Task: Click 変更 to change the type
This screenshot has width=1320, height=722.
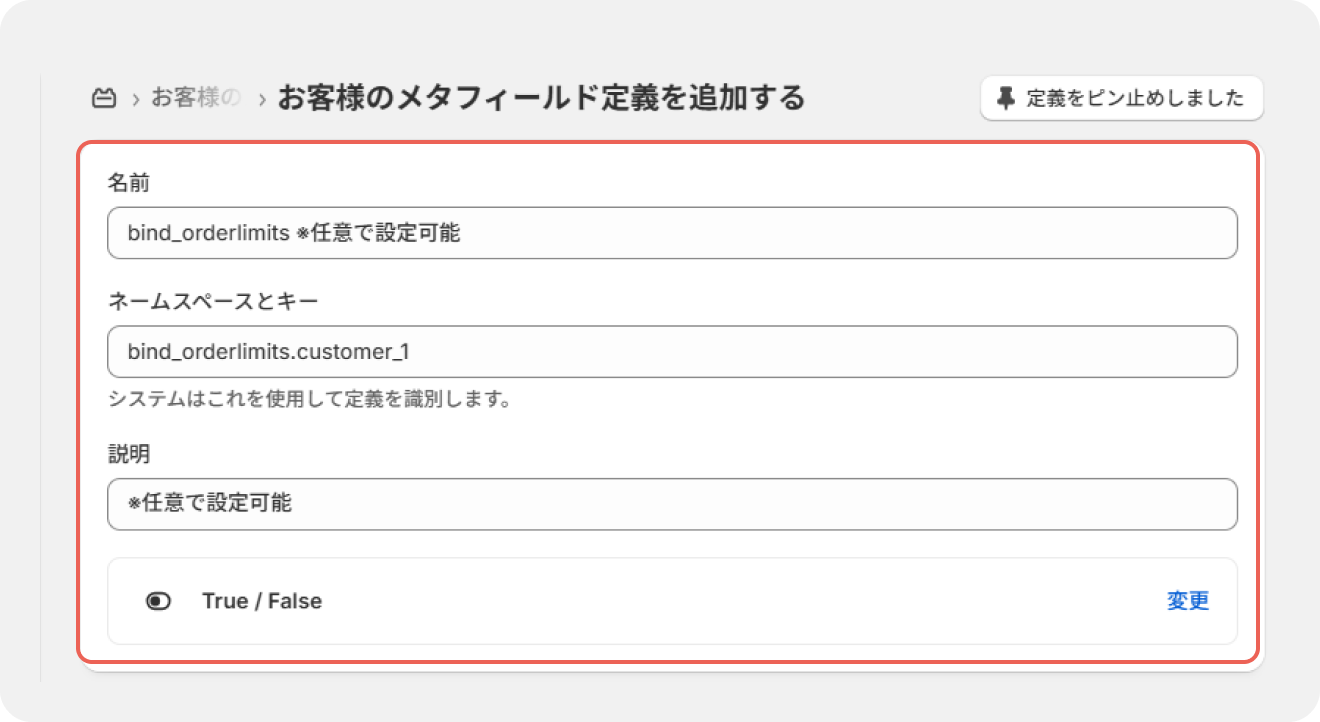Action: click(x=1188, y=601)
